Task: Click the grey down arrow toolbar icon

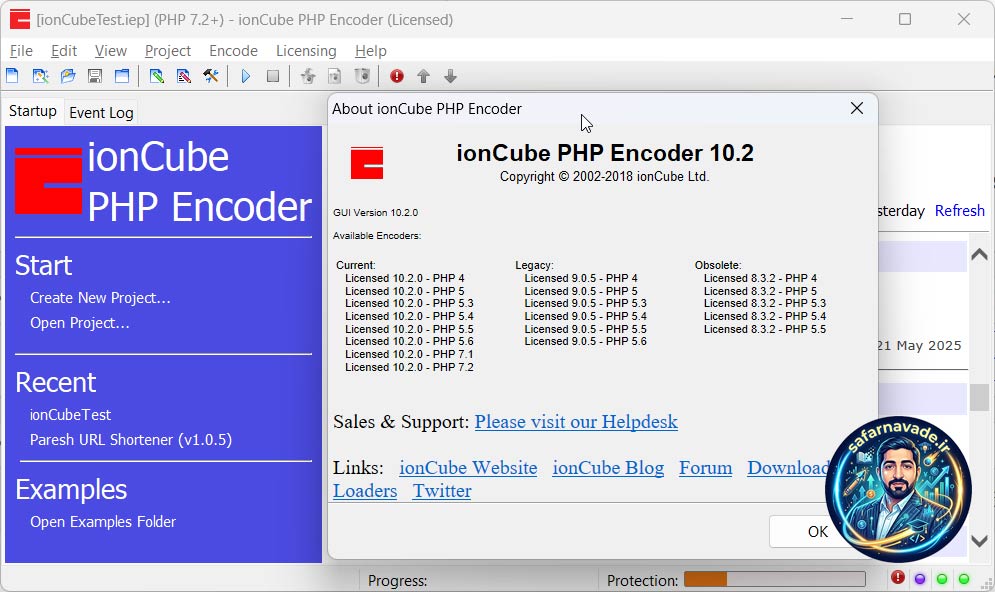Action: tap(451, 76)
